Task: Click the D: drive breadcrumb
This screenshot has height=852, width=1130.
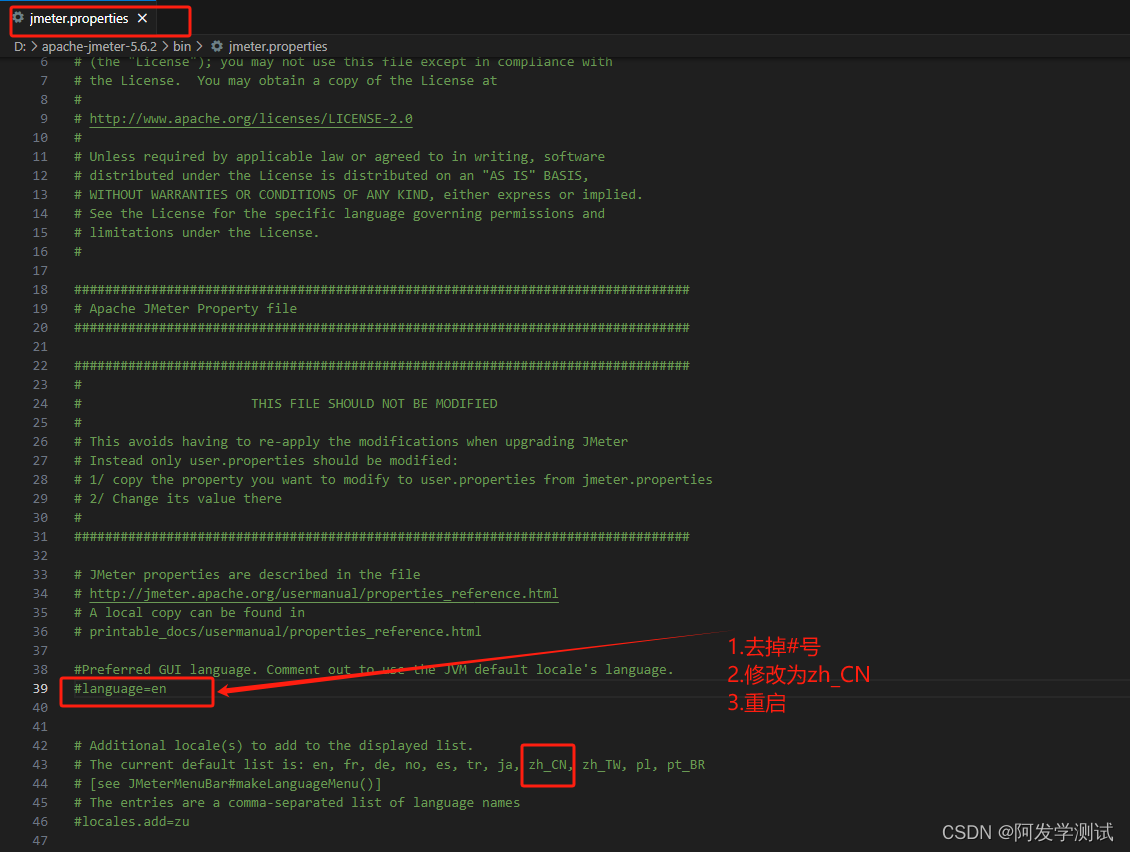Action: point(19,46)
